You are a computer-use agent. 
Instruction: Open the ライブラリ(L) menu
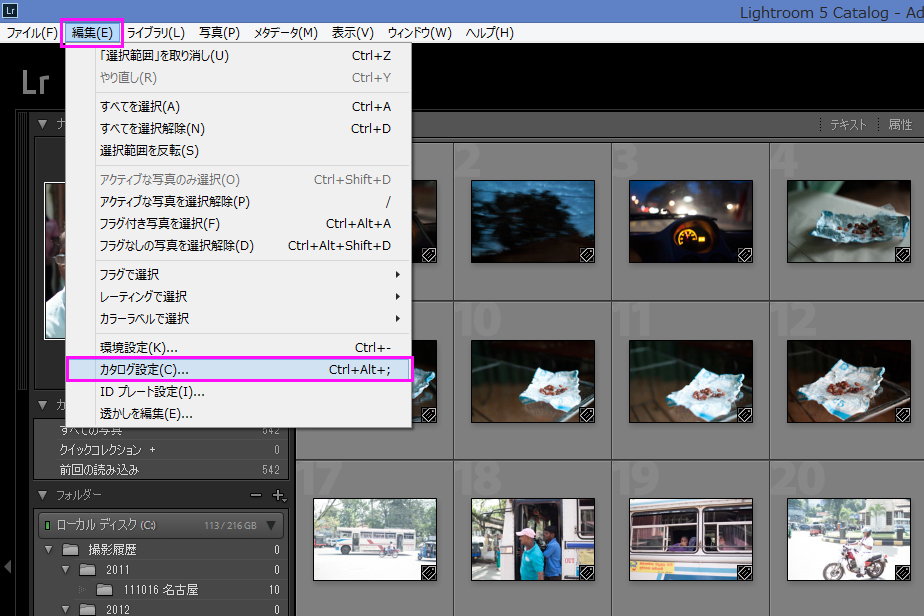[x=156, y=33]
